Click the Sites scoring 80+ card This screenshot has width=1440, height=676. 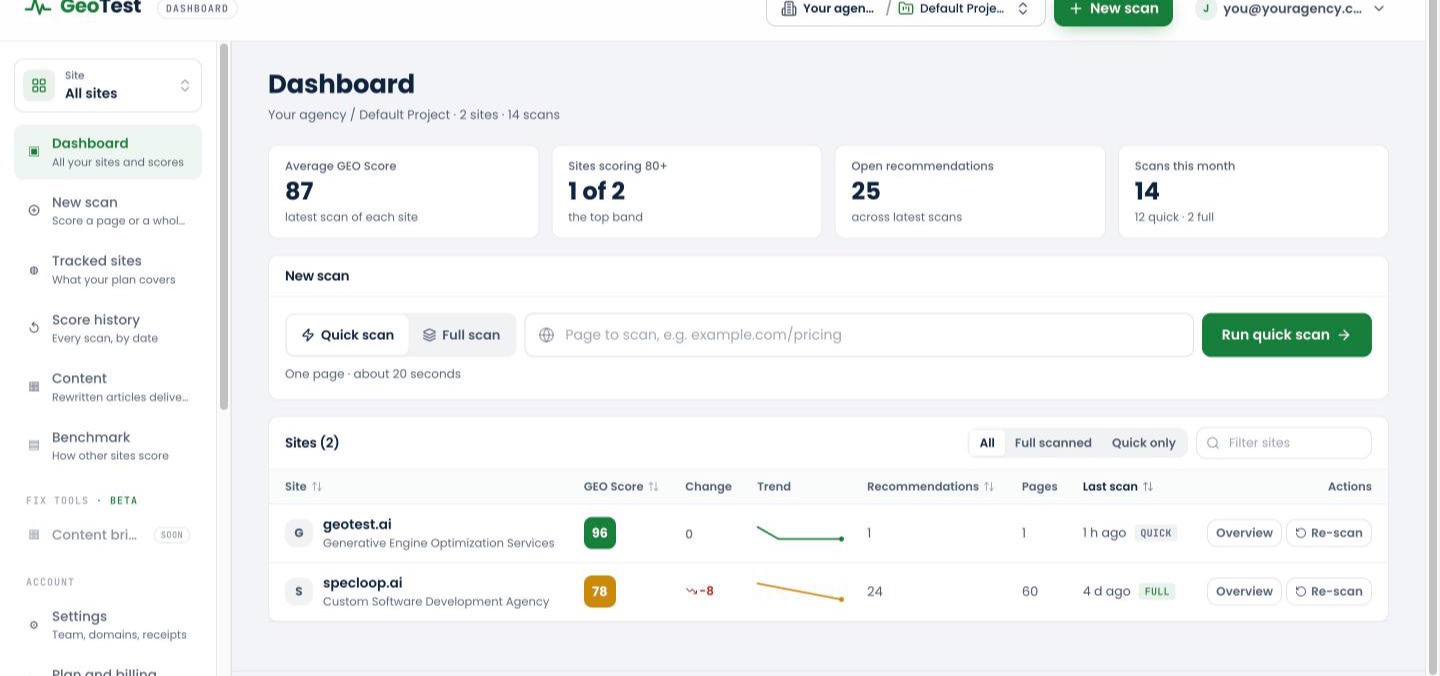(687, 192)
